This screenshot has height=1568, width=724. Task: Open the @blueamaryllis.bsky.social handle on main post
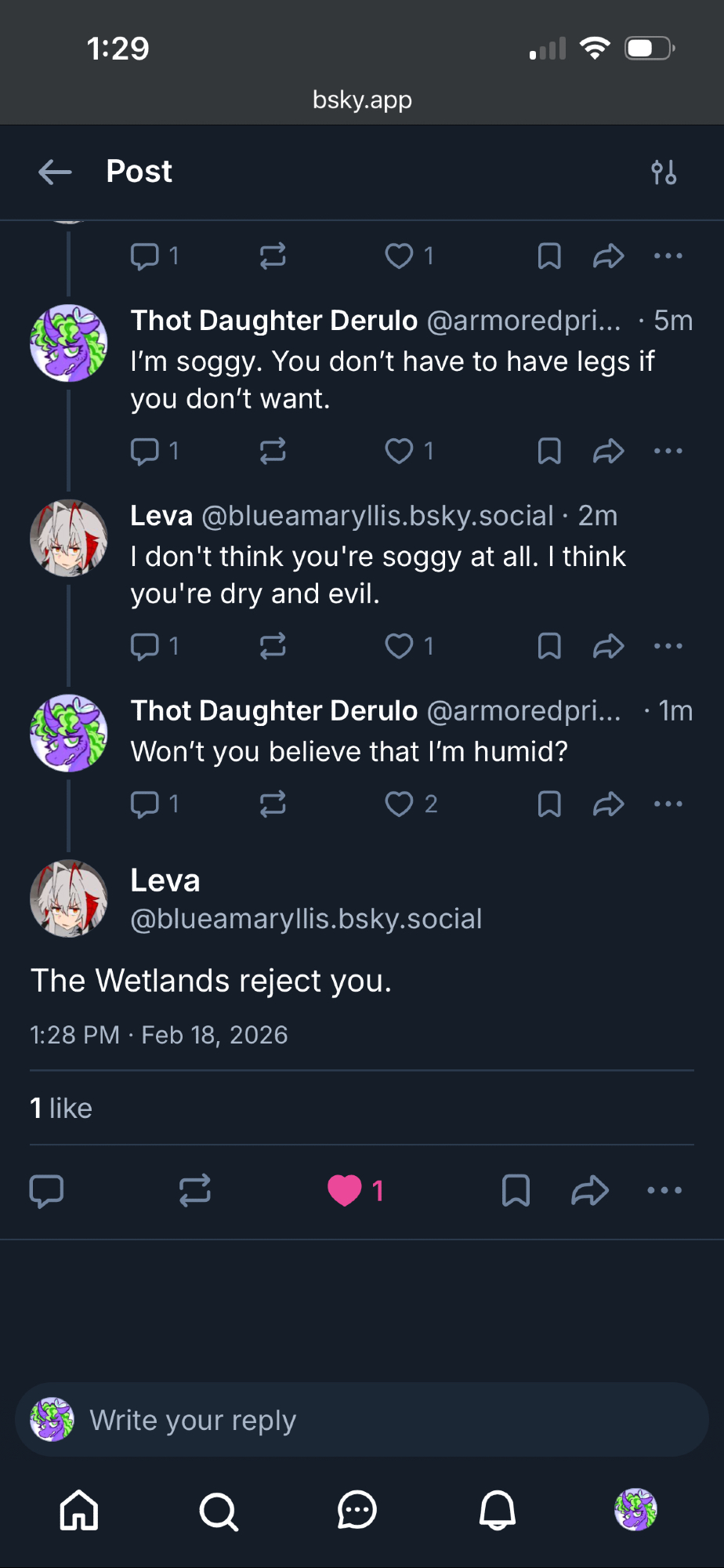point(306,919)
